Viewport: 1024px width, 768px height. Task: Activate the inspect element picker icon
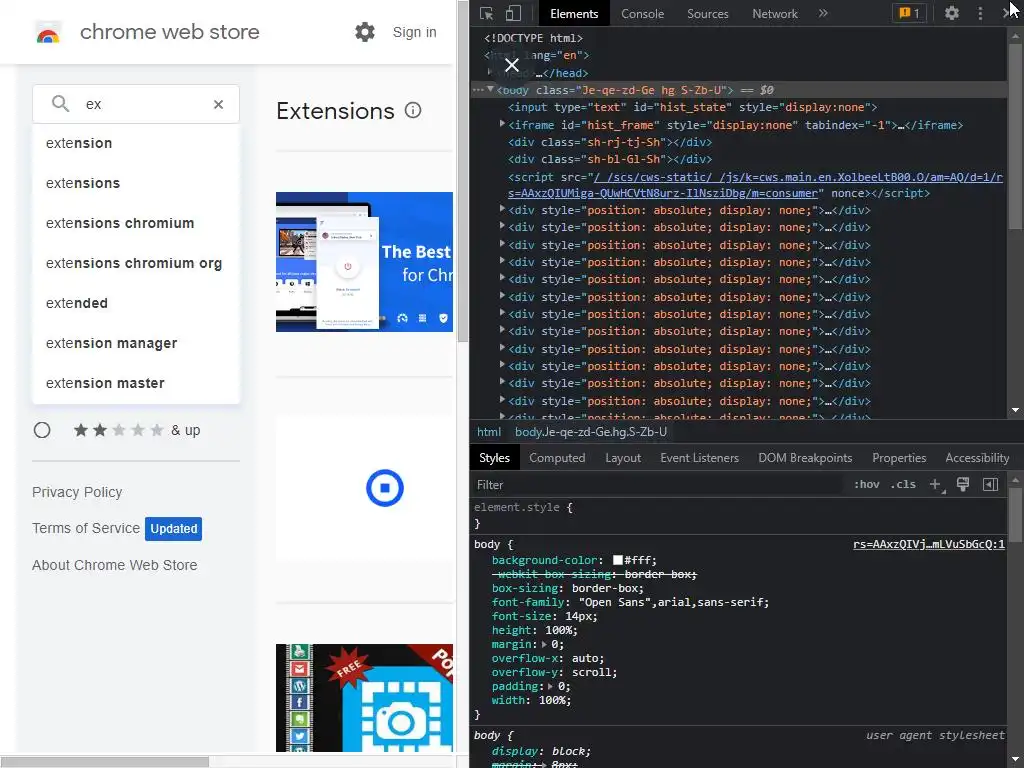point(487,14)
